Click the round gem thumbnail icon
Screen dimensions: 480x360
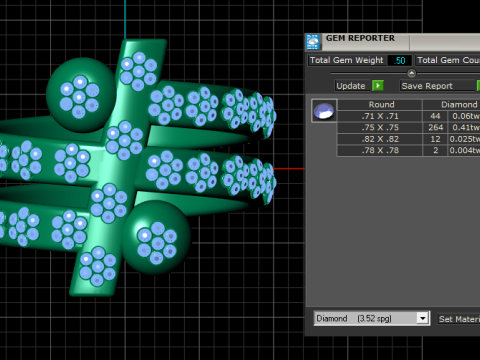(324, 111)
